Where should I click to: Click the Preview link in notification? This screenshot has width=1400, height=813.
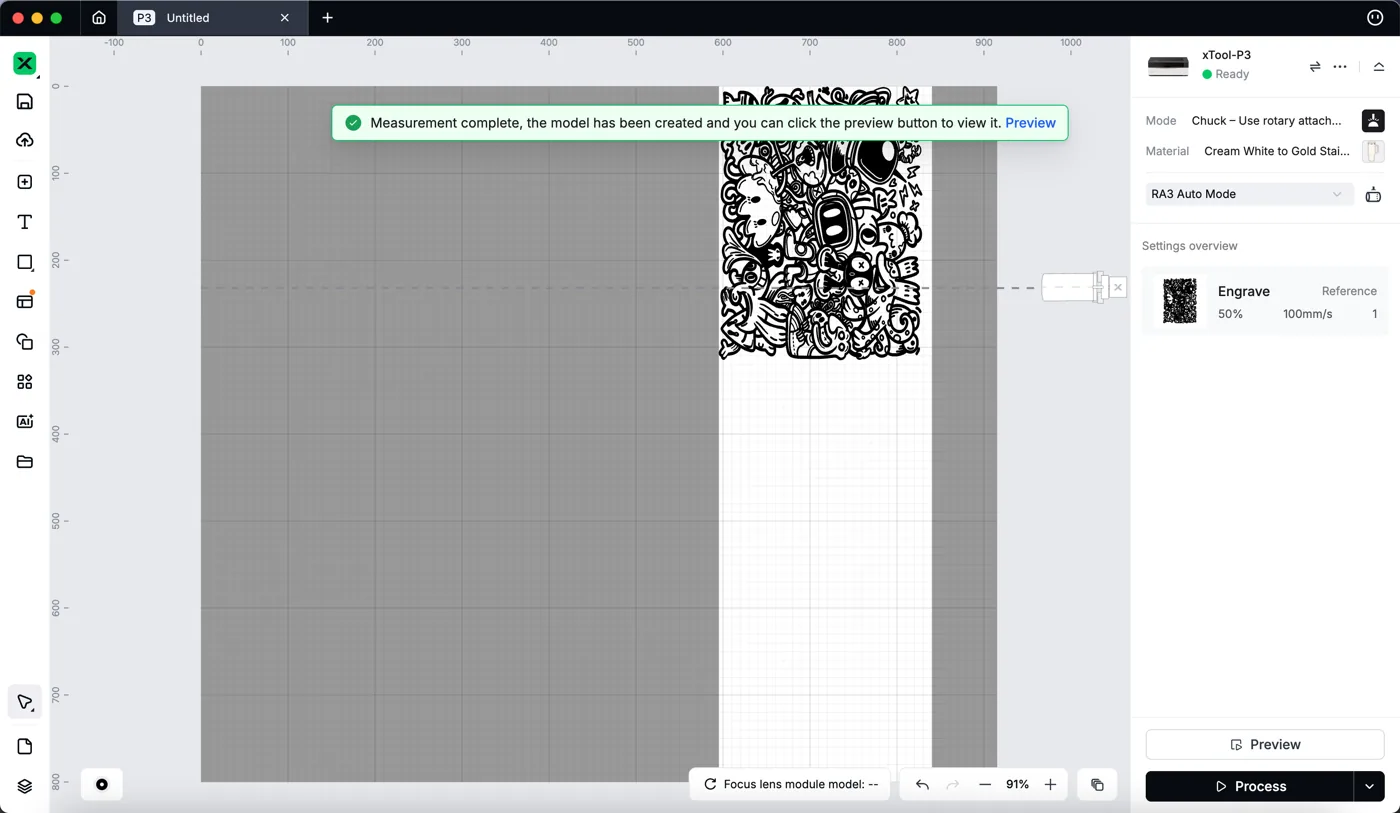[1030, 123]
